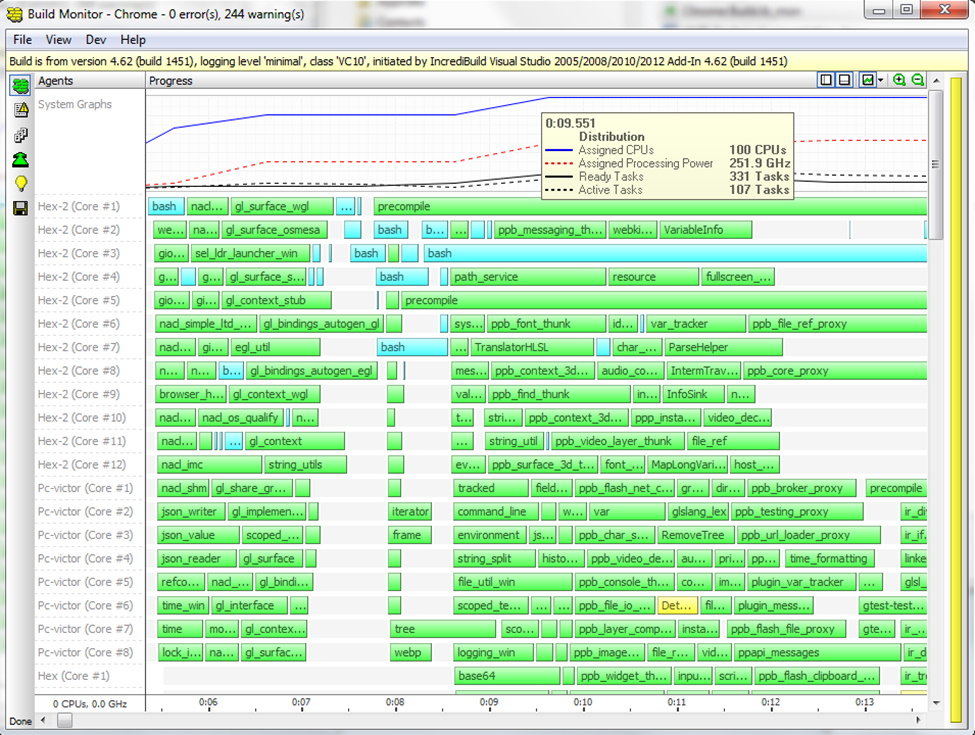The image size is (975, 735).
Task: Select the Hex-2 (Core #1) agent row
Action: click(78, 206)
